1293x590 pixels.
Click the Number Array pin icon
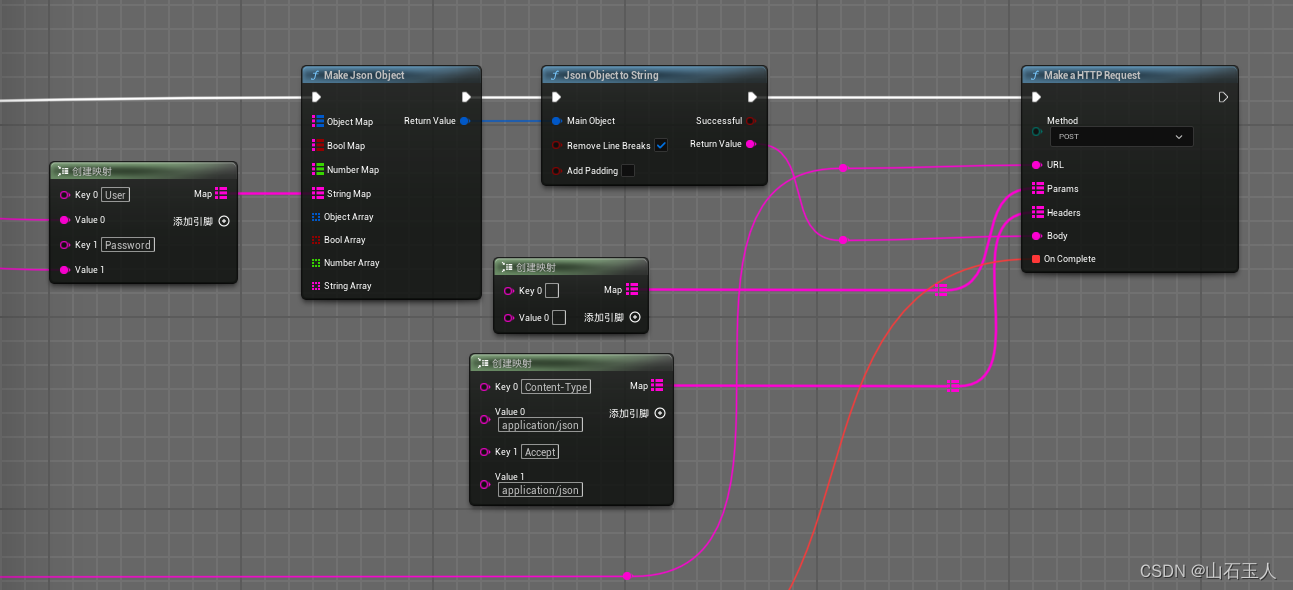tap(316, 263)
